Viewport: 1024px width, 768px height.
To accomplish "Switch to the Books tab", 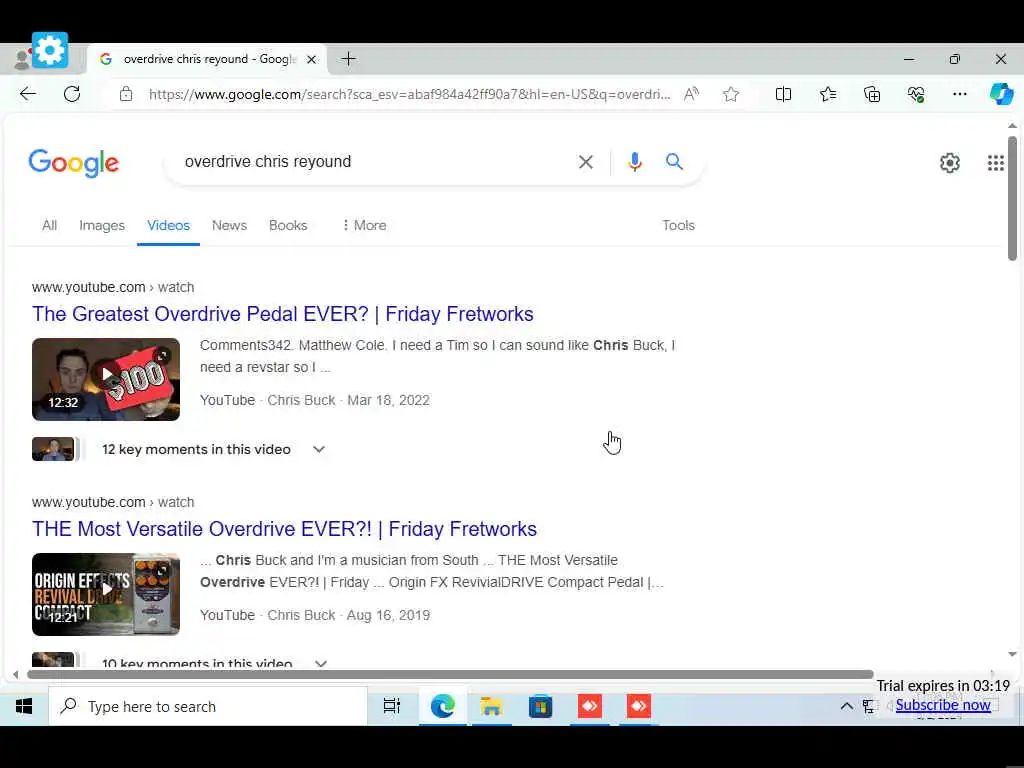I will 288,225.
